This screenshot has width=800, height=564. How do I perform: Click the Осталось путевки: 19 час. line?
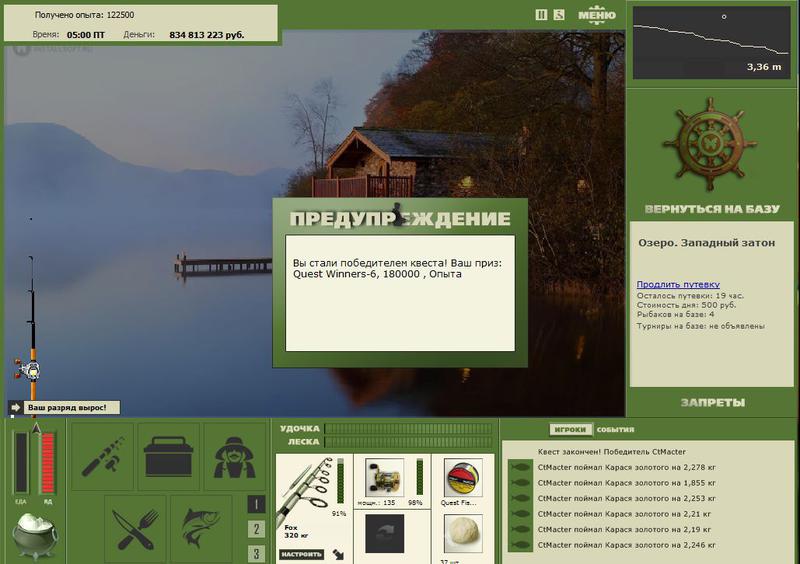pos(690,296)
